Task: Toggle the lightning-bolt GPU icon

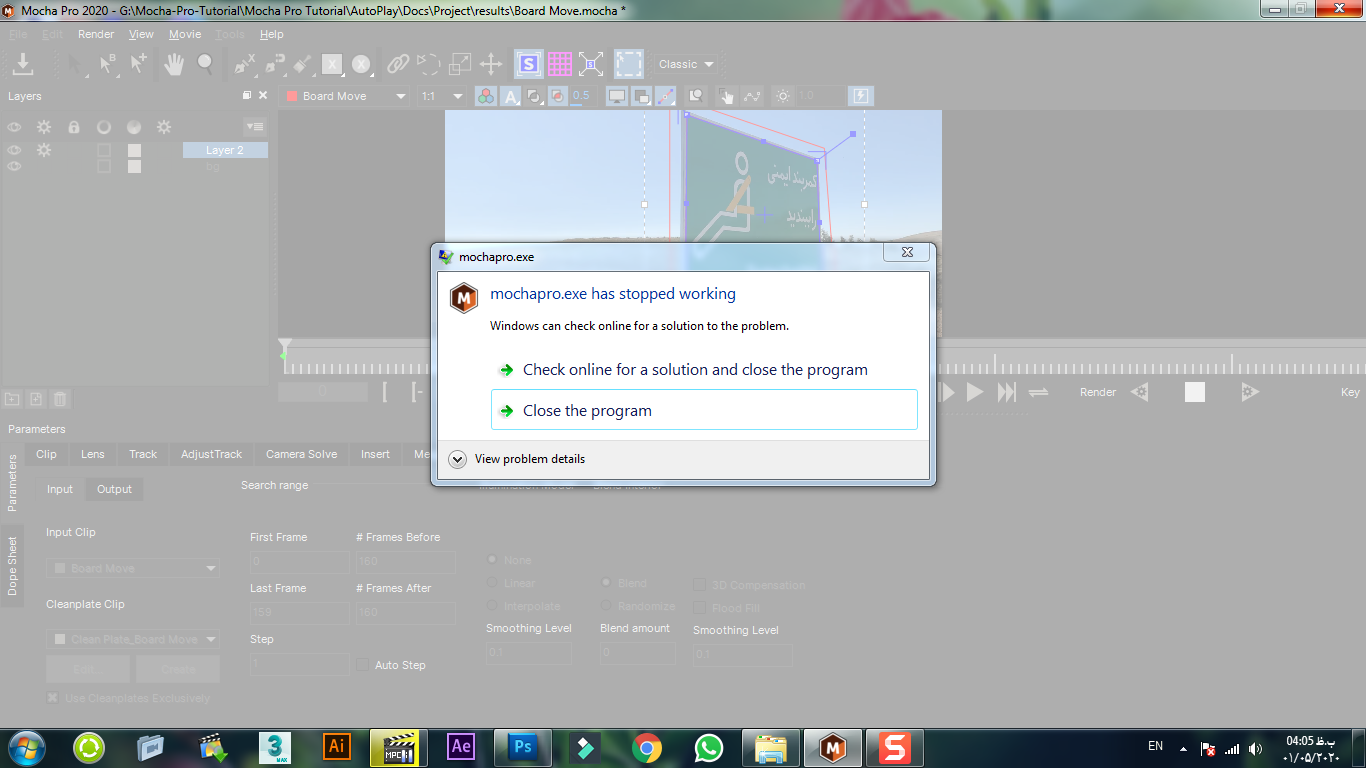Action: (x=860, y=96)
